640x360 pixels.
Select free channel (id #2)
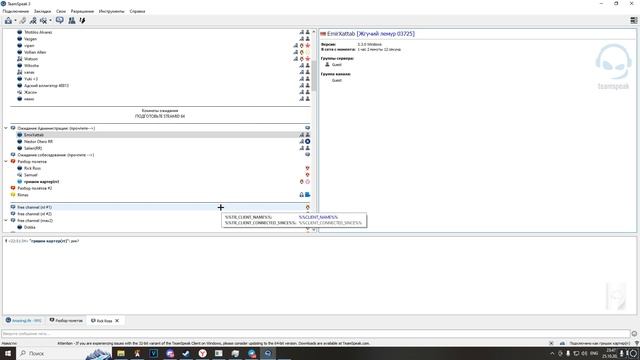[x=35, y=214]
